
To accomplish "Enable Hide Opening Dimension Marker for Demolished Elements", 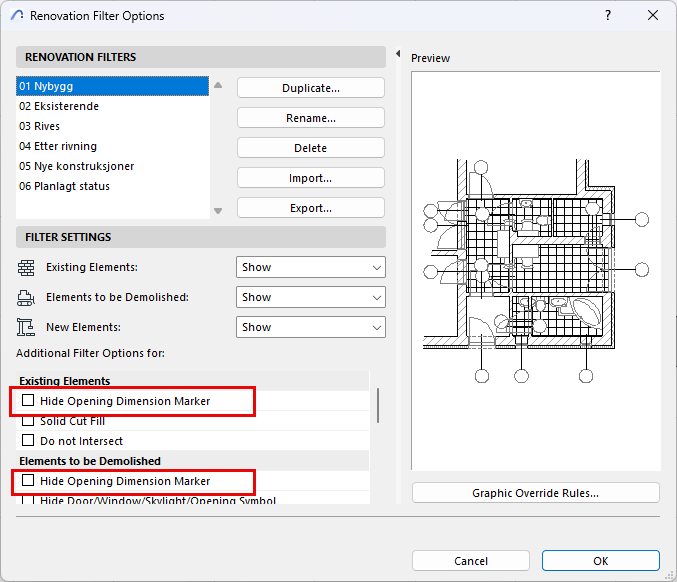I will 28,481.
